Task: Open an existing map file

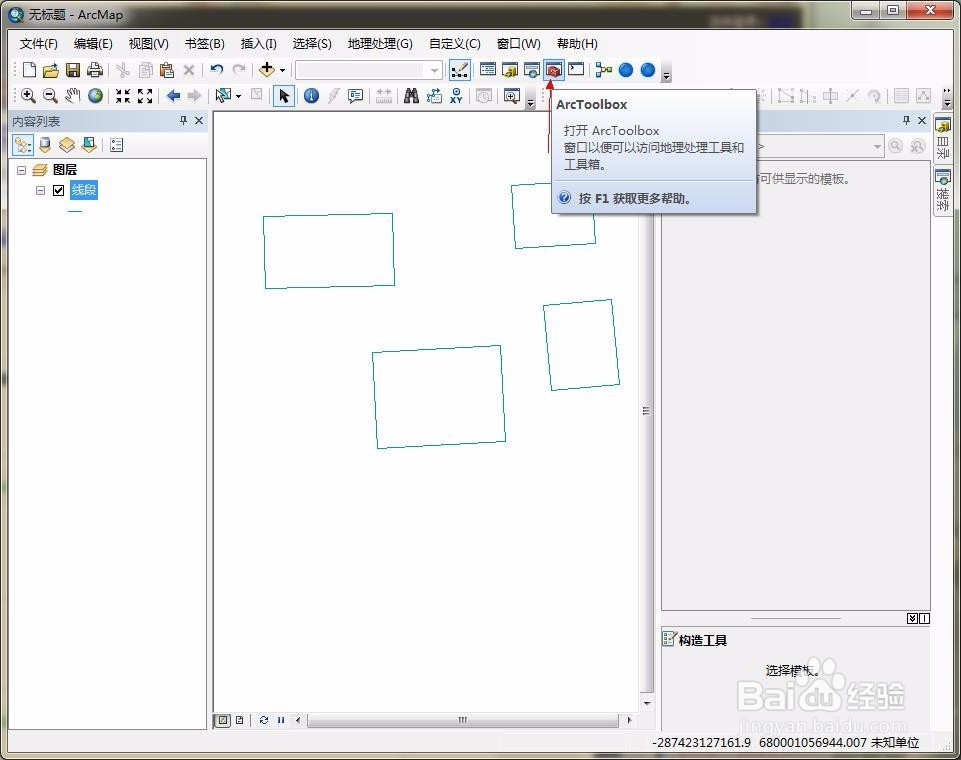Action: coord(51,70)
